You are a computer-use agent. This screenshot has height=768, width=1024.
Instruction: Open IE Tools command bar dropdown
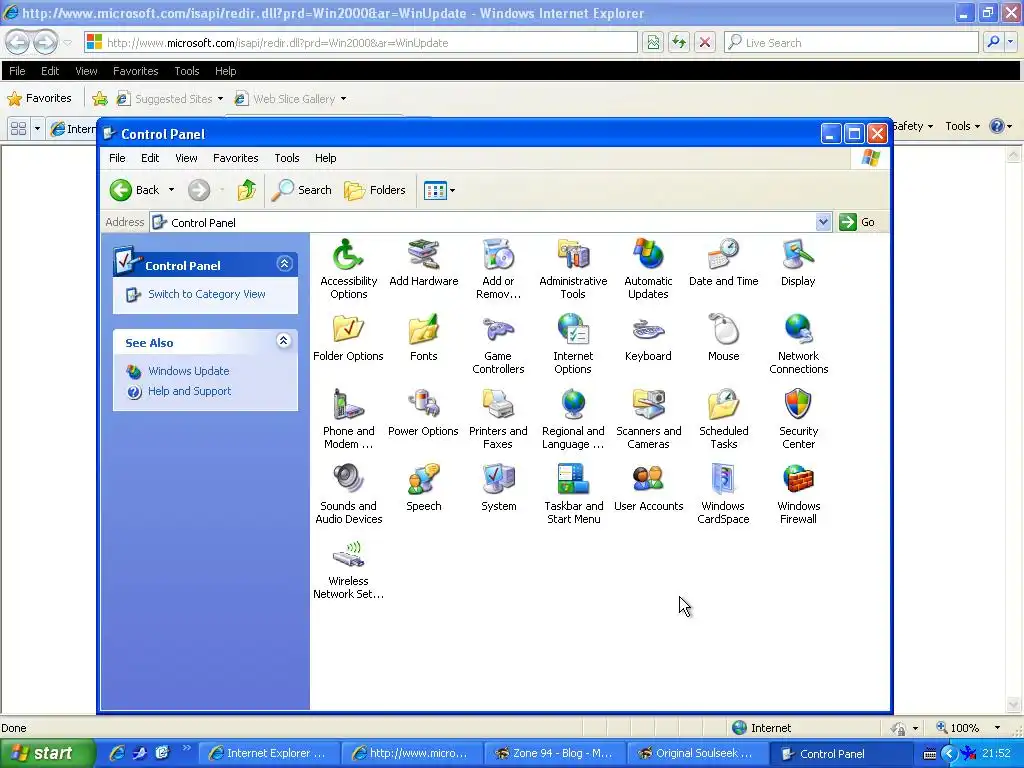click(963, 126)
